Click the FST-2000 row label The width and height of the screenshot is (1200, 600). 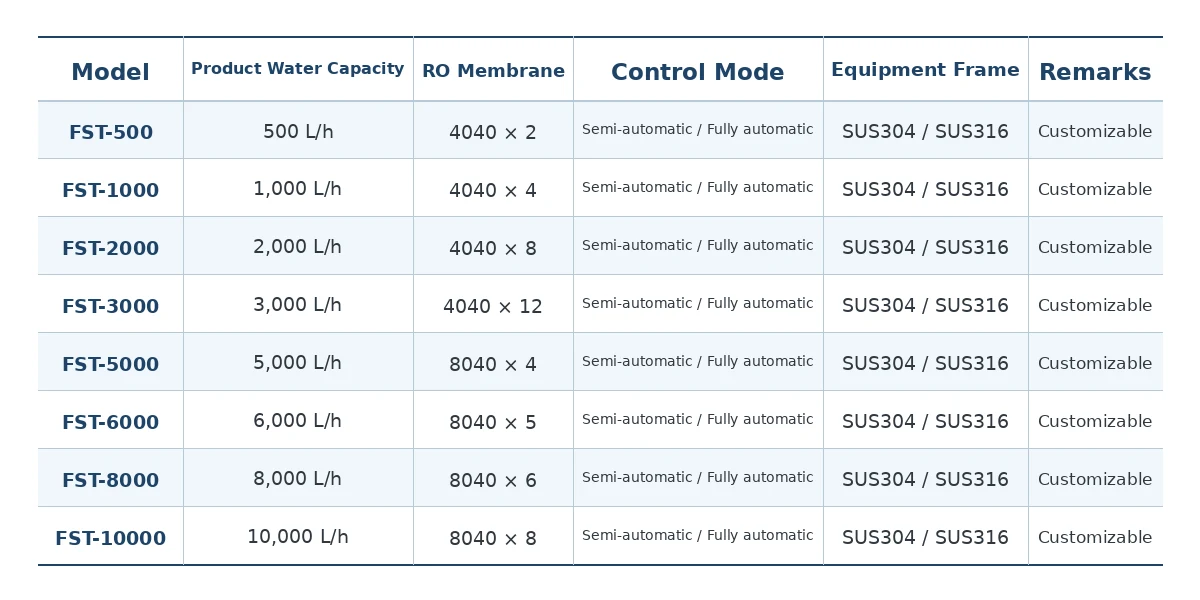(111, 249)
